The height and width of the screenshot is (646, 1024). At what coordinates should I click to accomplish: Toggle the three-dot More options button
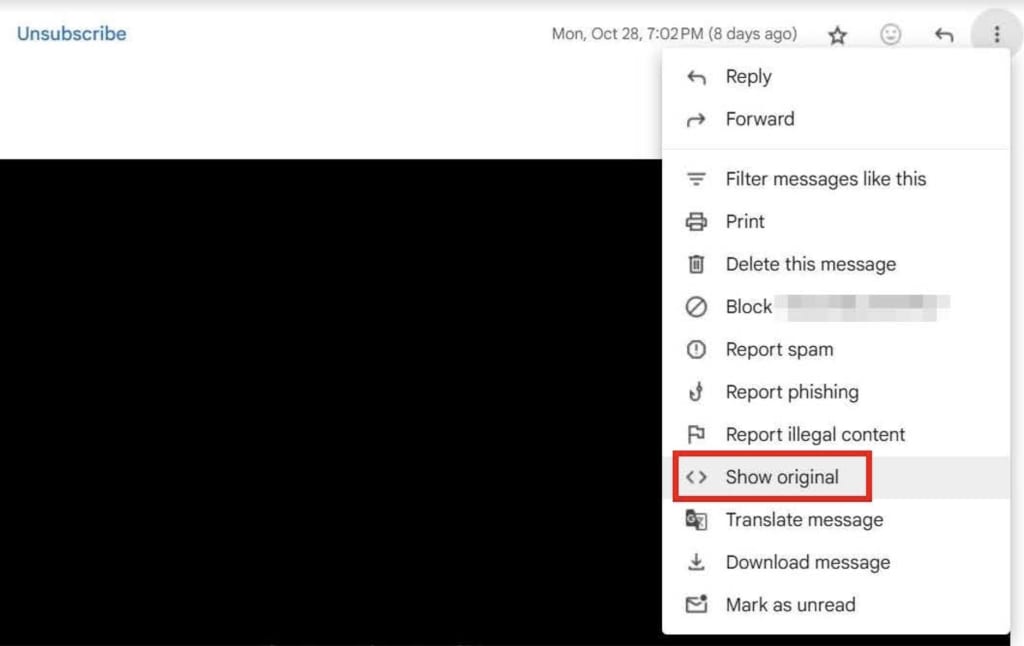[997, 34]
